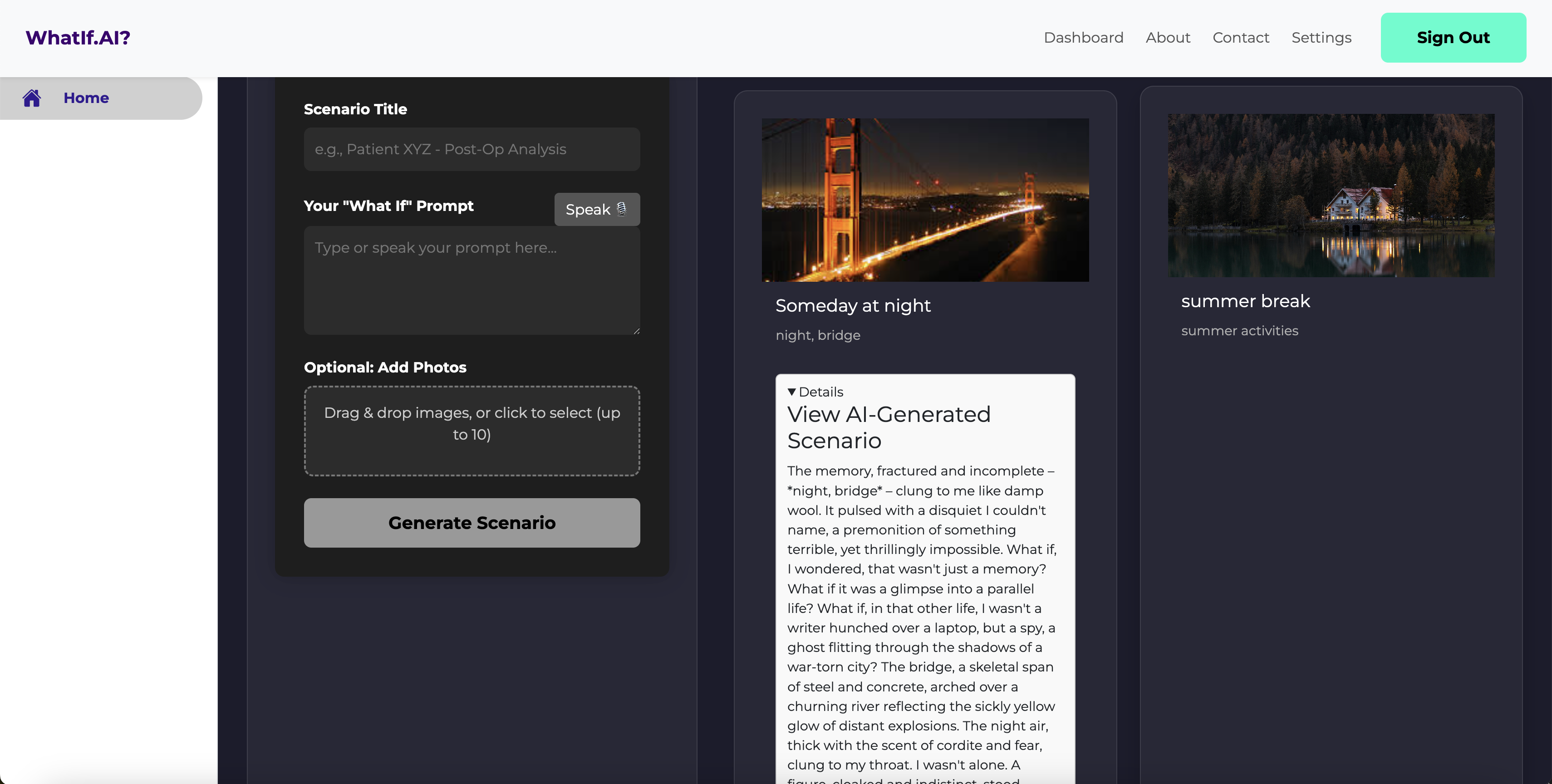
Task: Select the 'summer break' scenario title
Action: [1245, 301]
